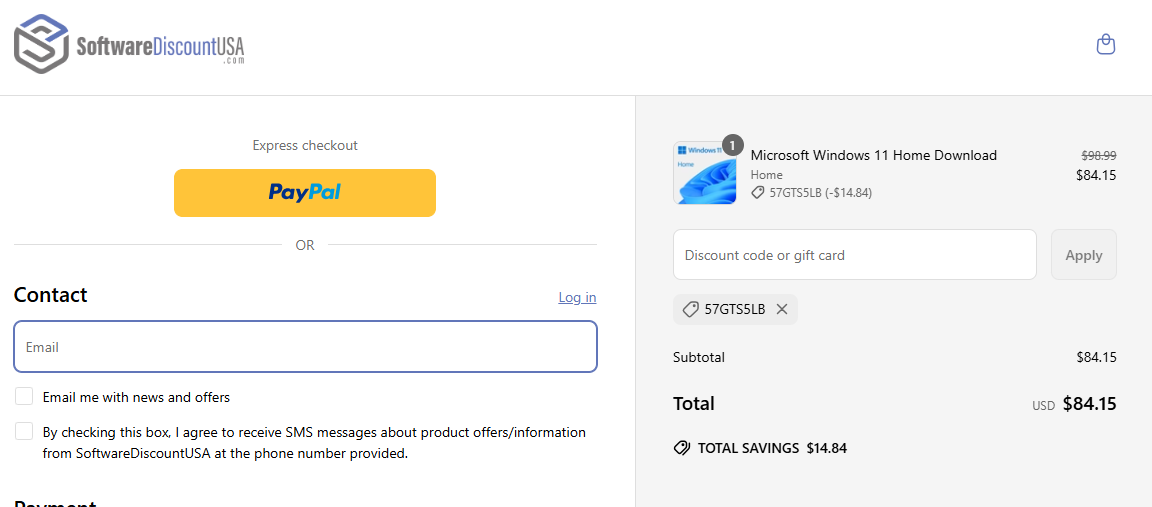
Task: Open the shopping bag cart icon
Action: click(1105, 44)
